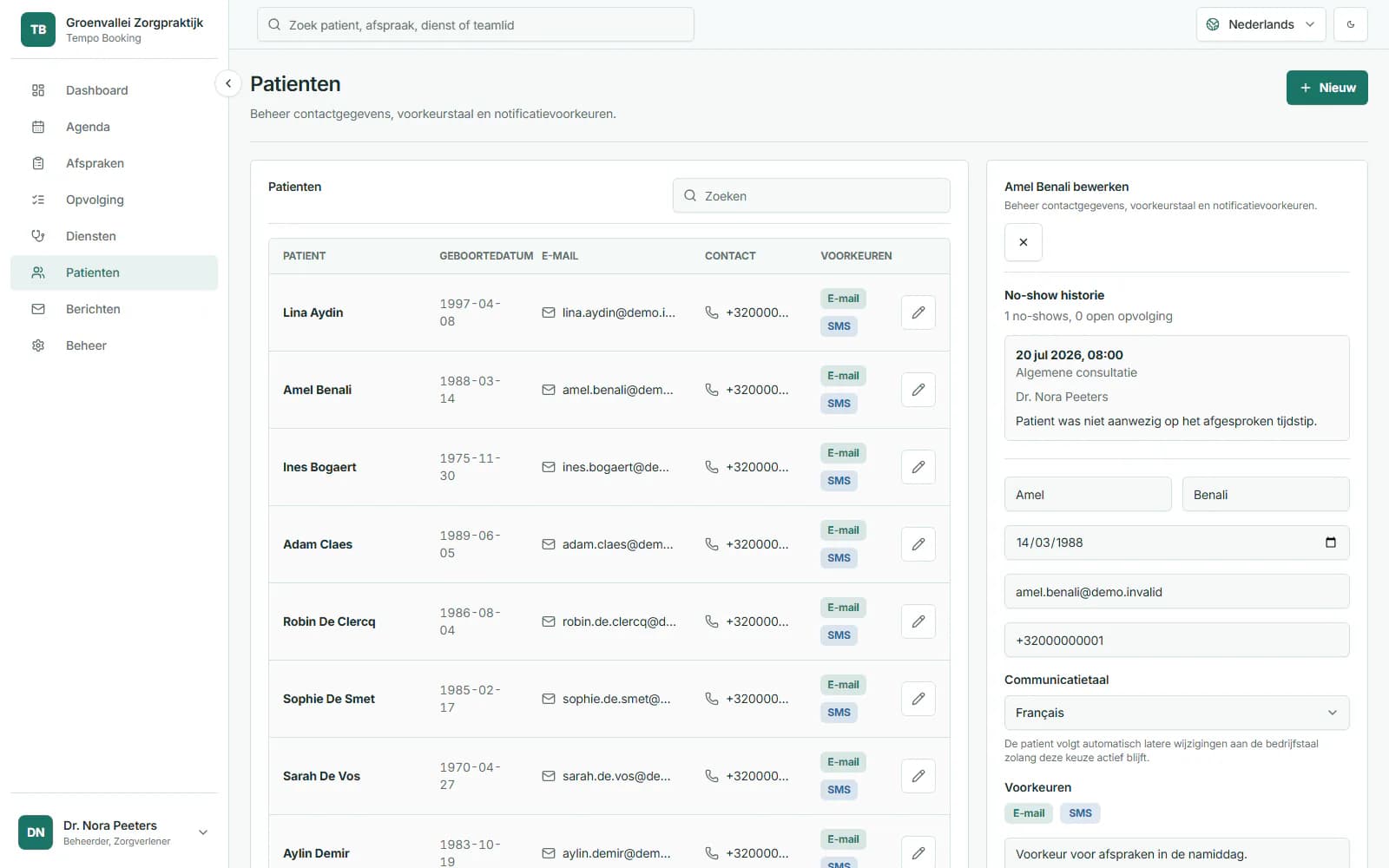The image size is (1389, 868).
Task: Click the notes field about namiddag
Action: pos(1176,854)
